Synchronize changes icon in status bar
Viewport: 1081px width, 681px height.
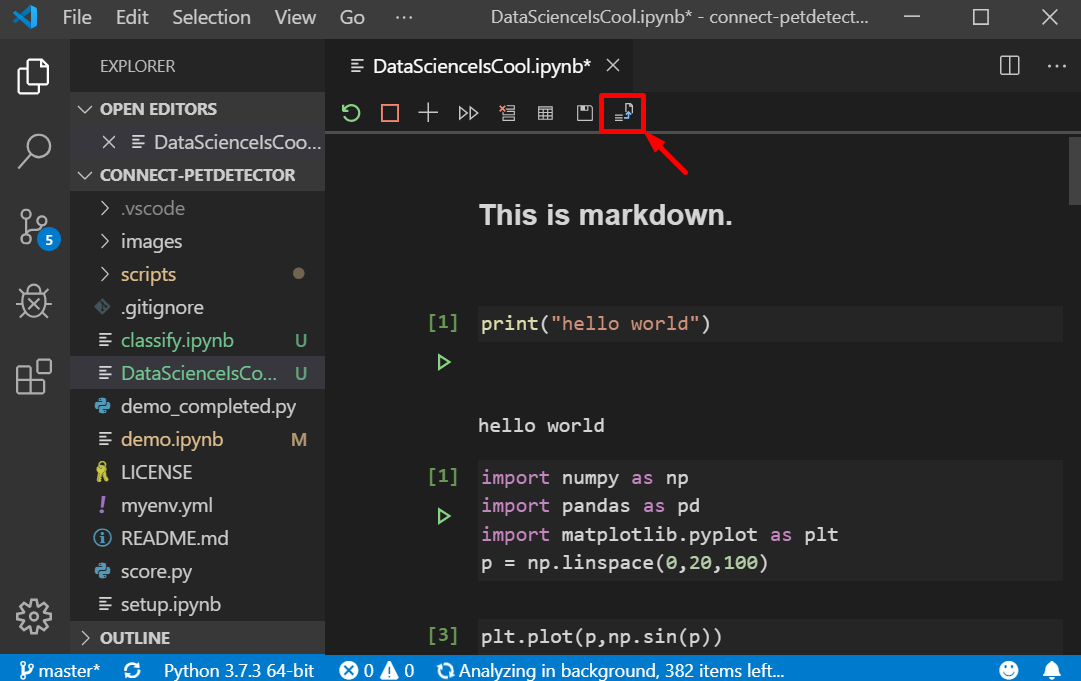pyautogui.click(x=132, y=670)
